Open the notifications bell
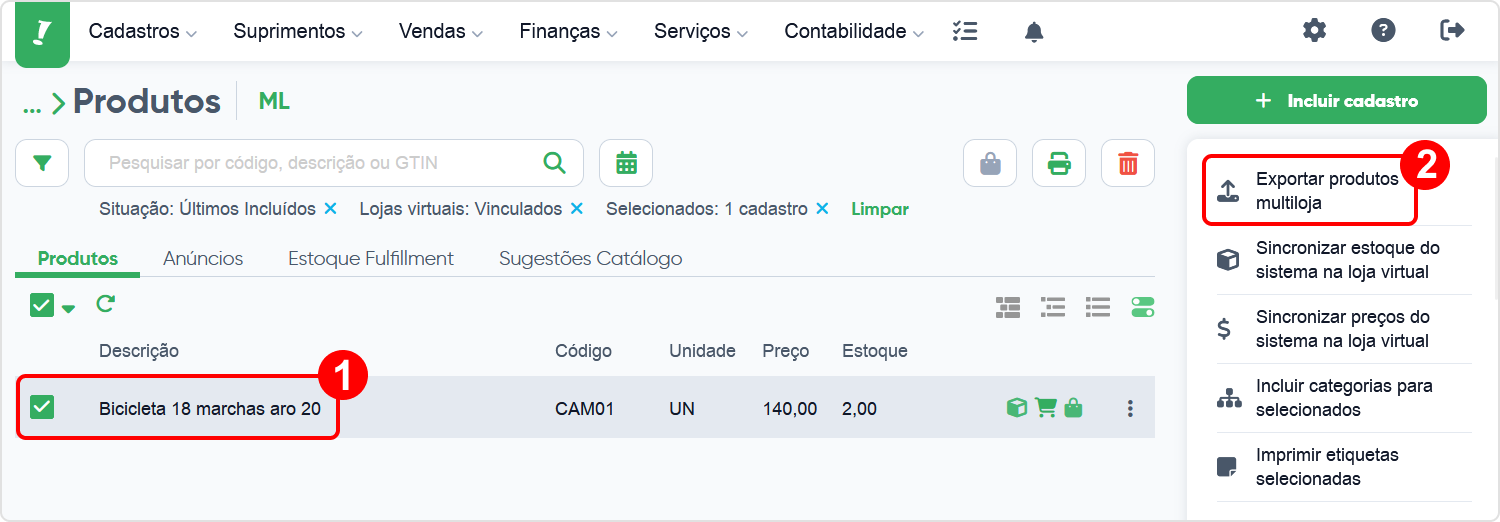1500x522 pixels. pos(1034,32)
